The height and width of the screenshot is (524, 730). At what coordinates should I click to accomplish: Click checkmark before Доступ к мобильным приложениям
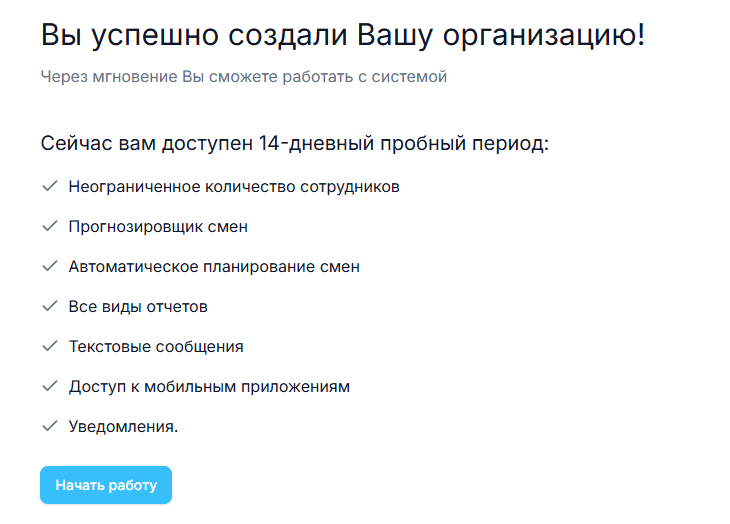pyautogui.click(x=49, y=386)
